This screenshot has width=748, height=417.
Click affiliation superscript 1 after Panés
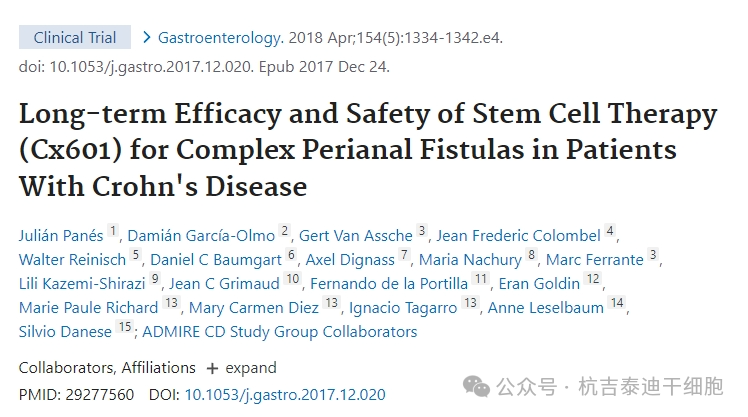[113, 231]
